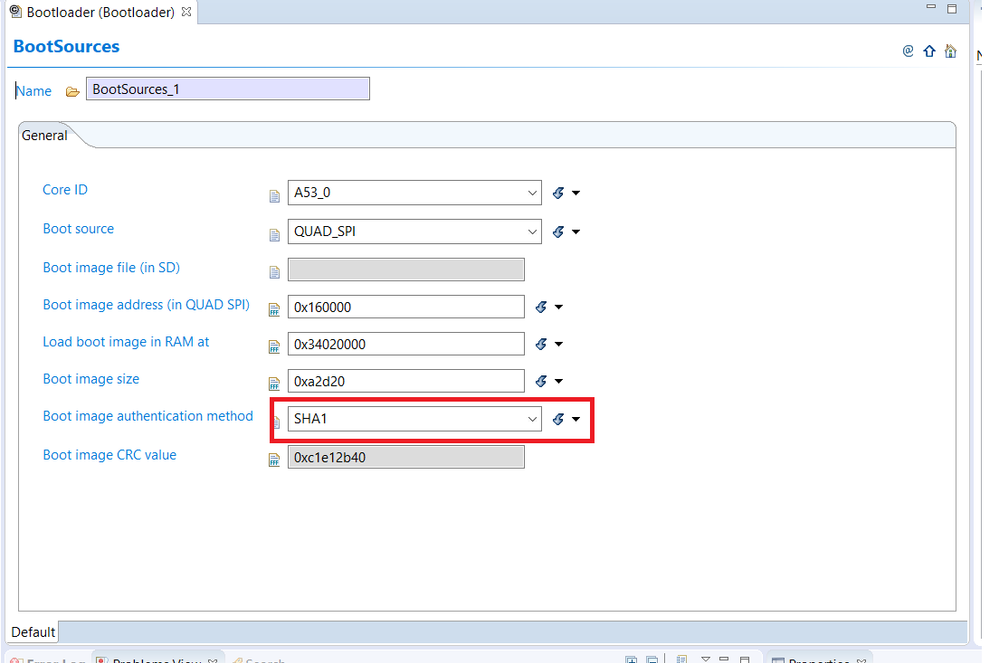Click the wrench tool icon for Load boot image in RAM
The image size is (999, 663).
click(541, 344)
